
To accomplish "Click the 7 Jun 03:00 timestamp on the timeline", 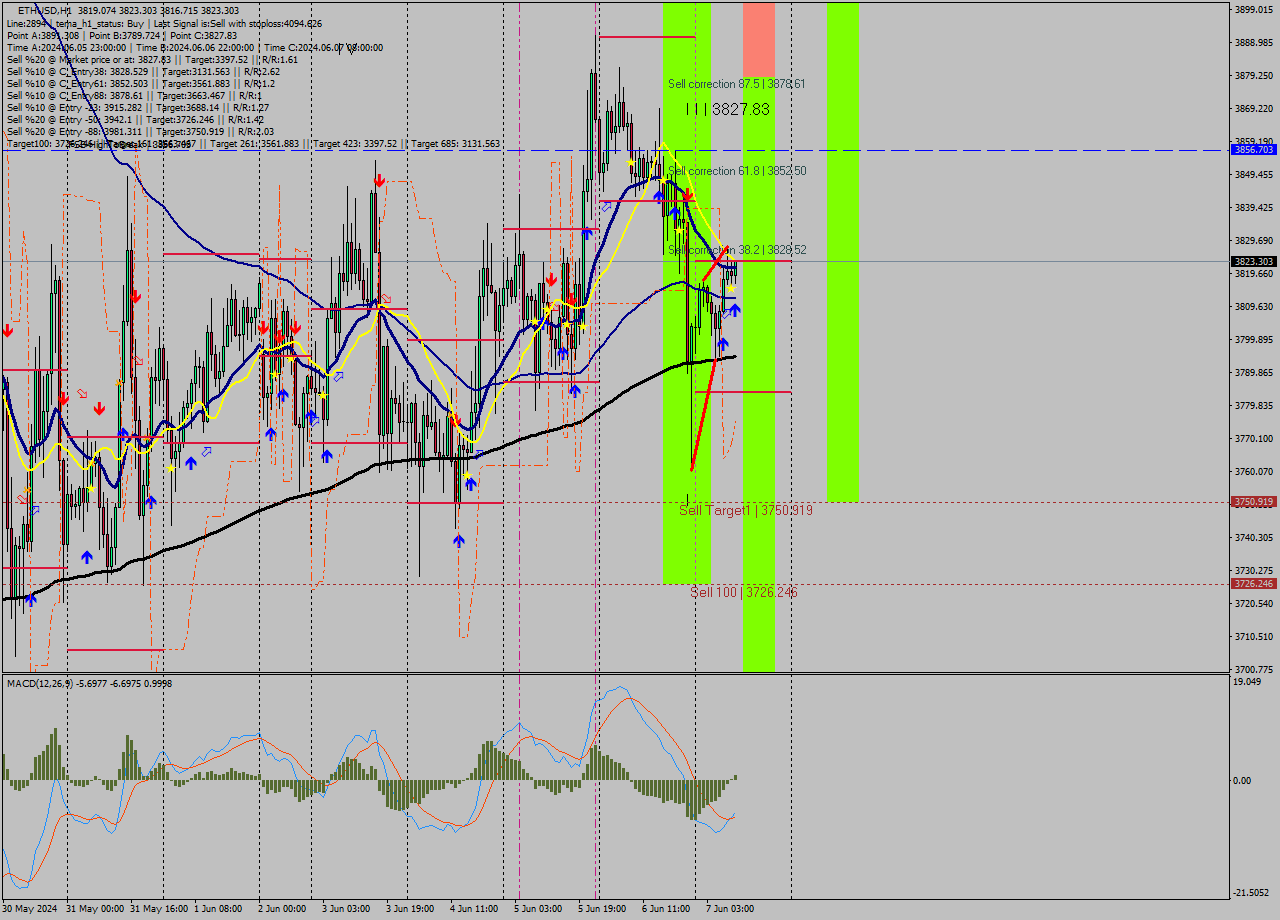I will (x=732, y=909).
